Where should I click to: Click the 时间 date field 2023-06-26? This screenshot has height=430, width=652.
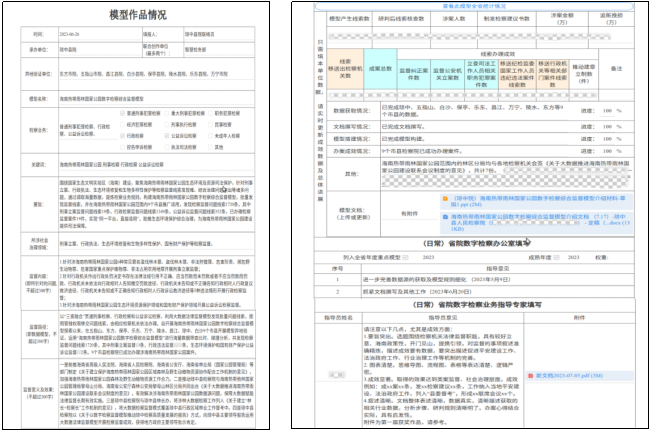coord(100,34)
